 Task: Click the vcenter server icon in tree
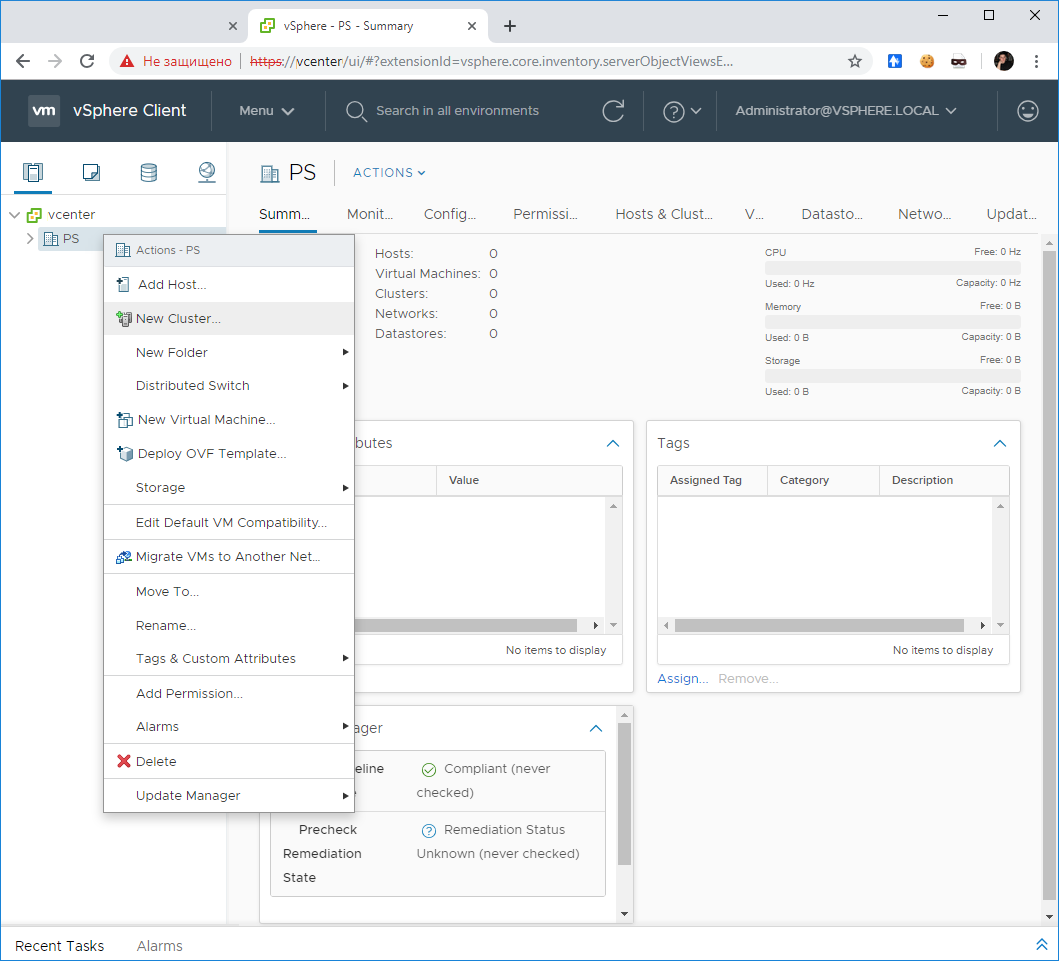coord(34,215)
